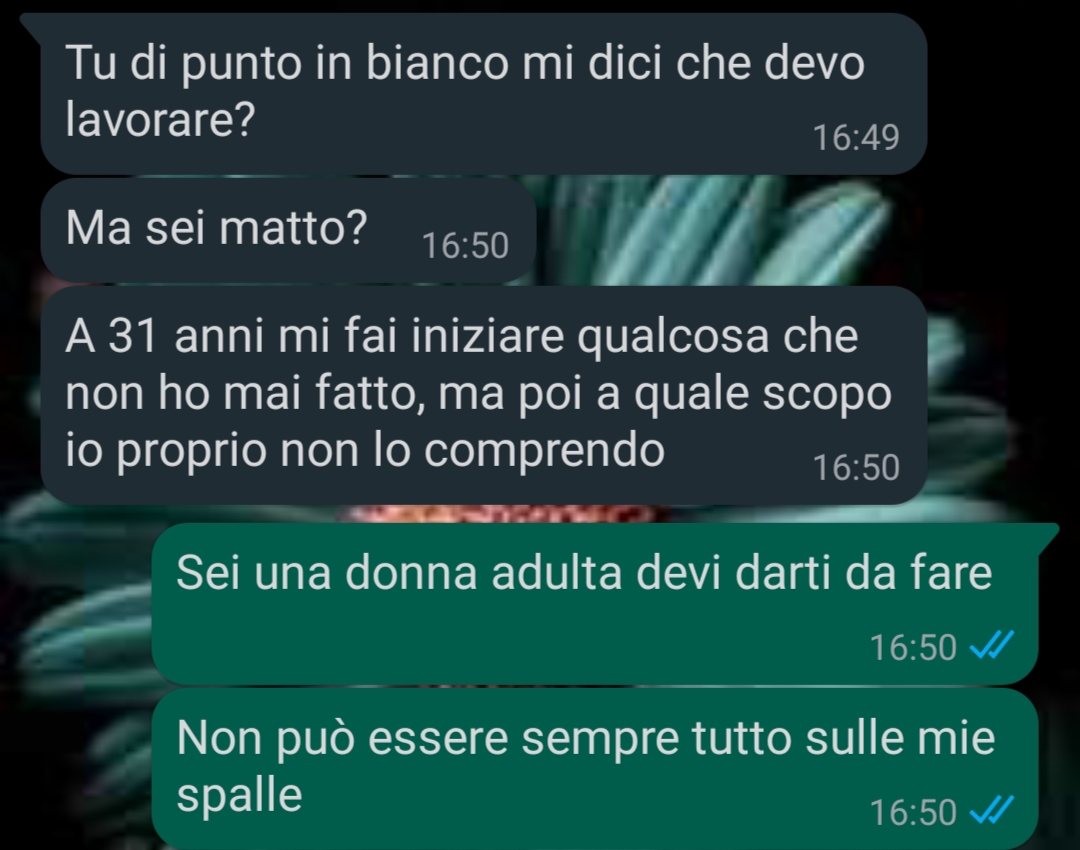This screenshot has height=850, width=1080.
Task: Click the blue read ticks on 'Sei una donna adulta'
Action: tap(992, 646)
